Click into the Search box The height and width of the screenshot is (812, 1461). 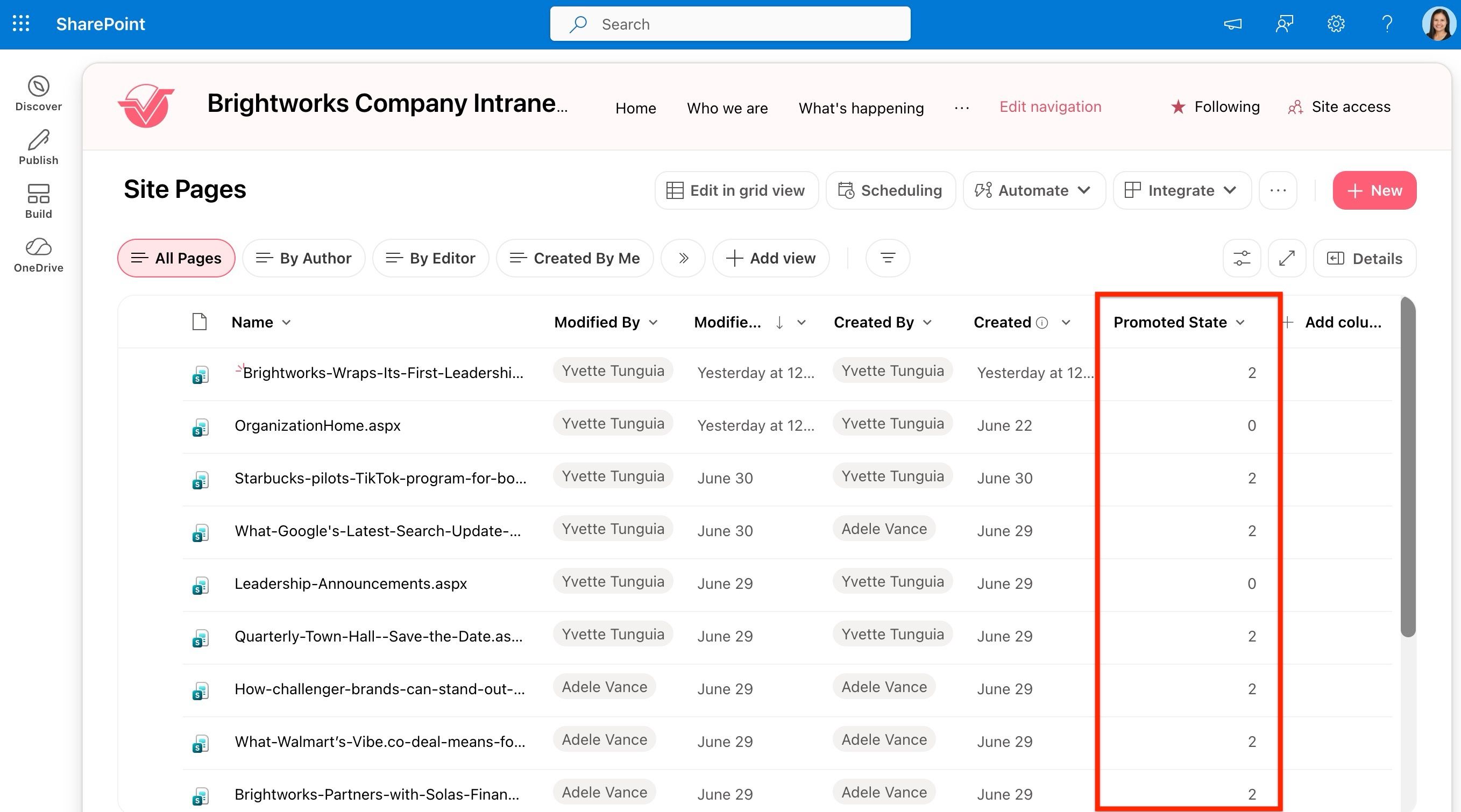click(730, 24)
